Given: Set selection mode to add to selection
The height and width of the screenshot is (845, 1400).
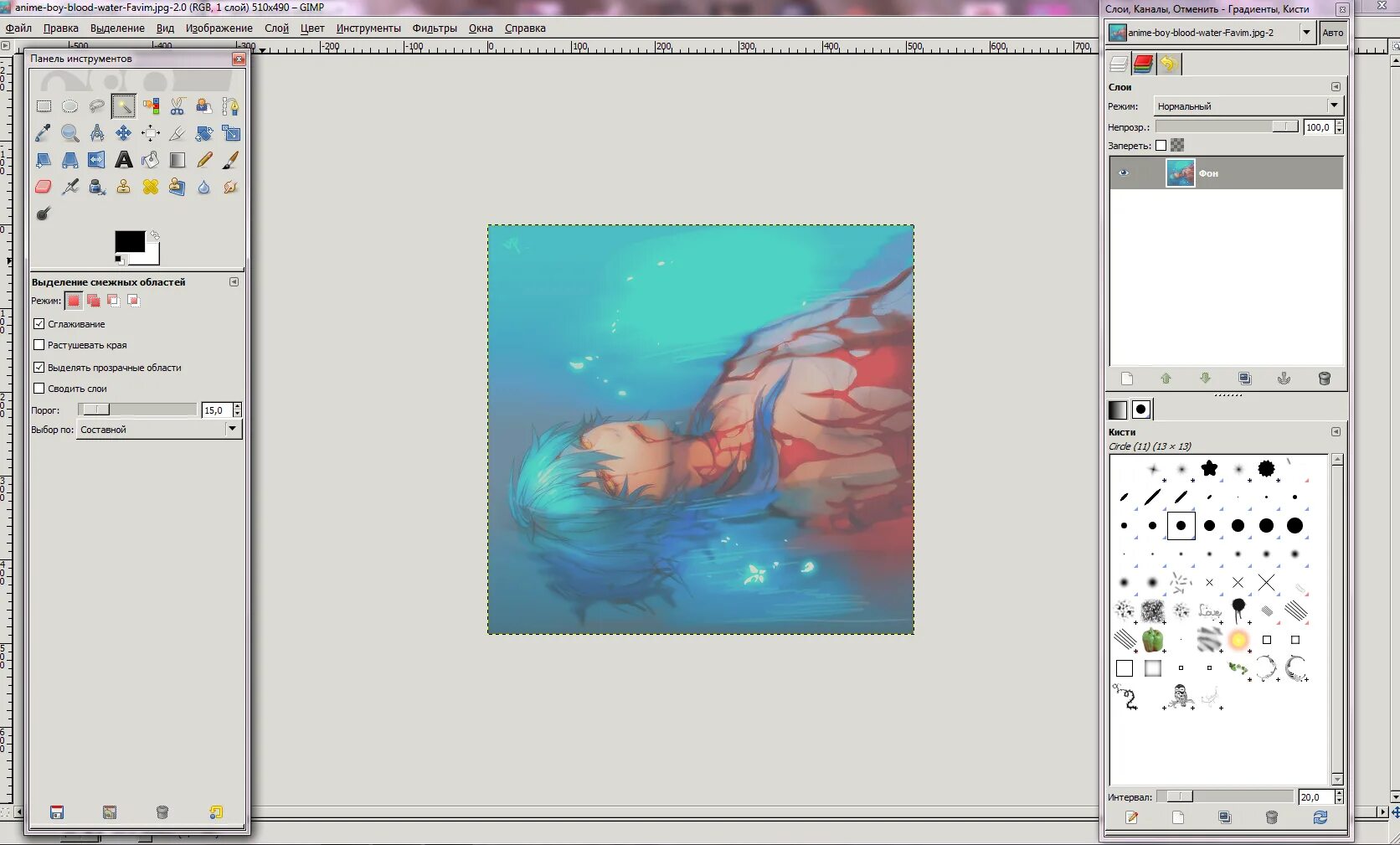Looking at the screenshot, I should point(94,301).
